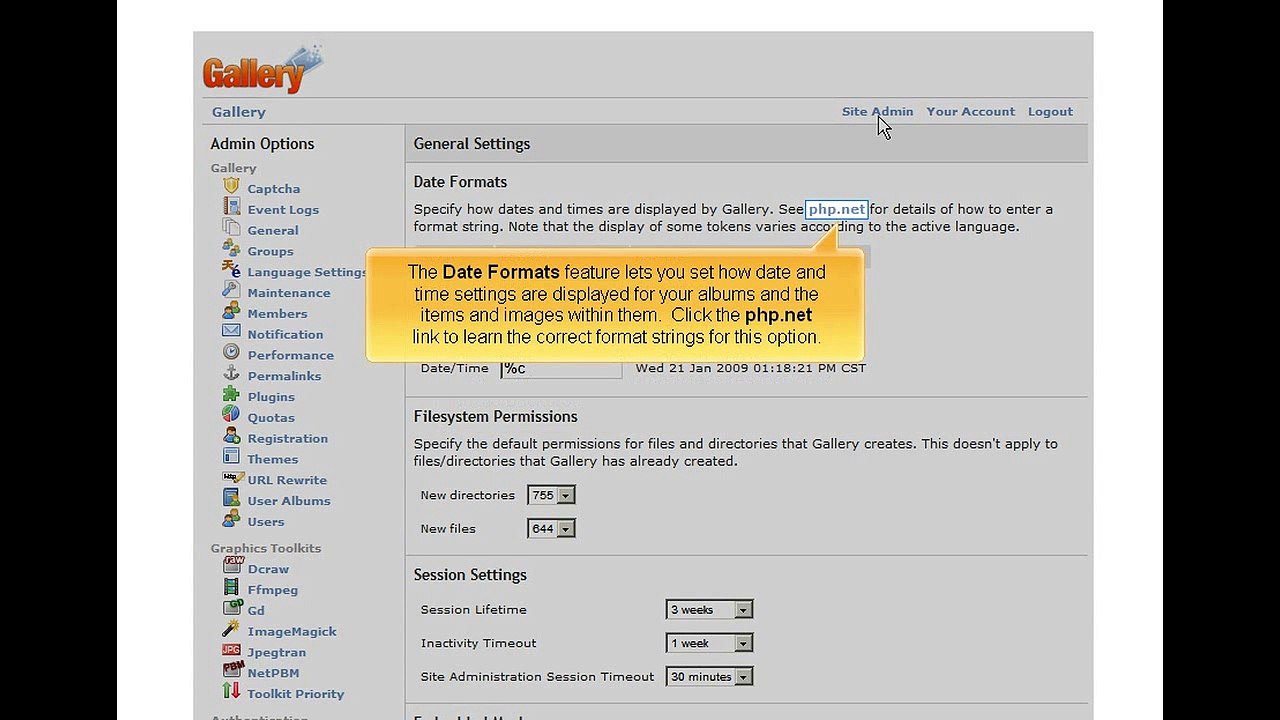Open the Inactivity Timeout dropdown

(709, 644)
